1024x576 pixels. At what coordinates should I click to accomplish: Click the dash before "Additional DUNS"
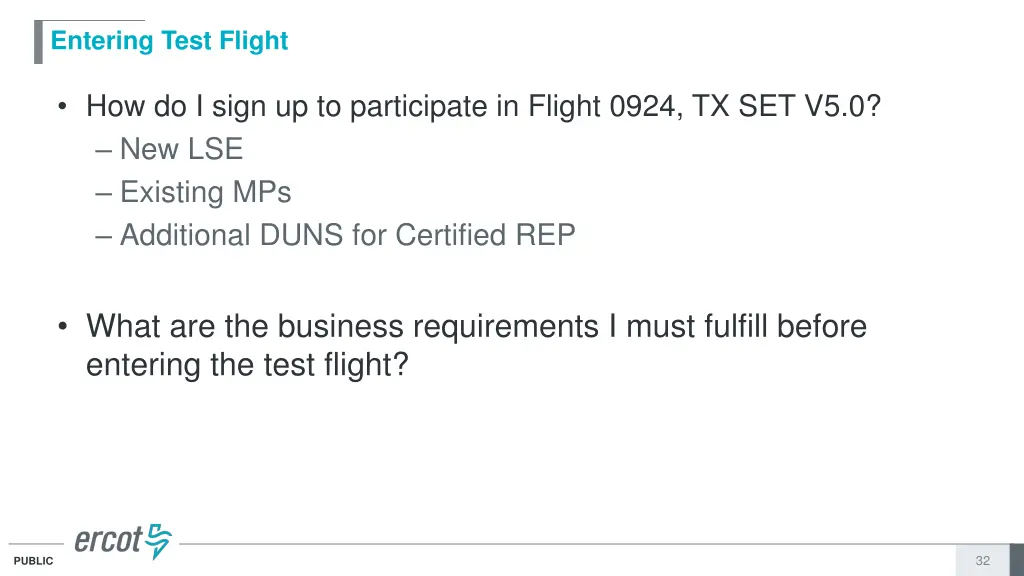[105, 236]
